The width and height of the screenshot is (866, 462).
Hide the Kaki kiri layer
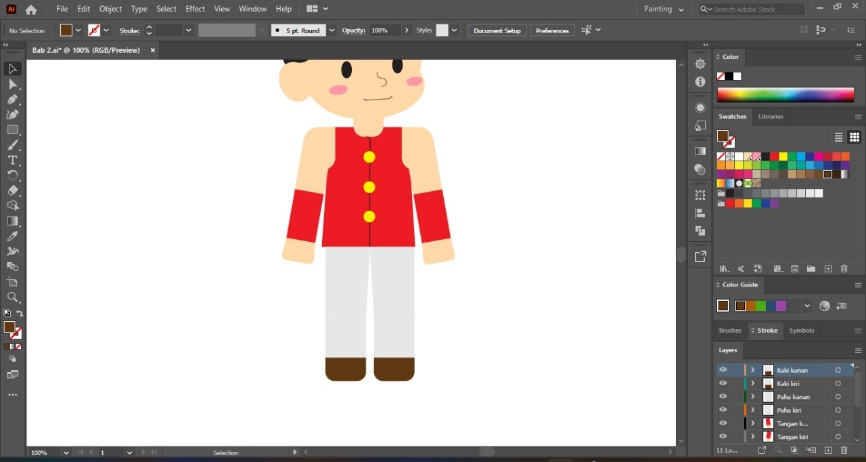coord(723,383)
